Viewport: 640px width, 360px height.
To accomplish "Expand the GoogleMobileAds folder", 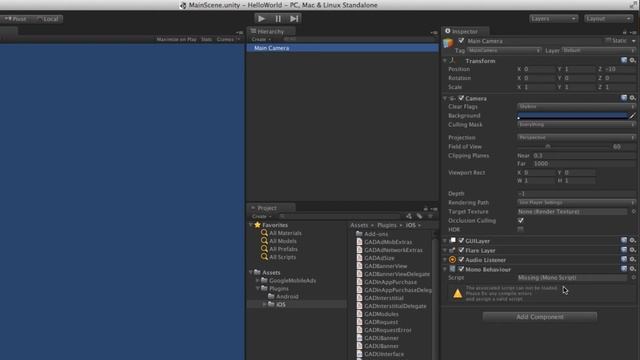I will [258, 280].
